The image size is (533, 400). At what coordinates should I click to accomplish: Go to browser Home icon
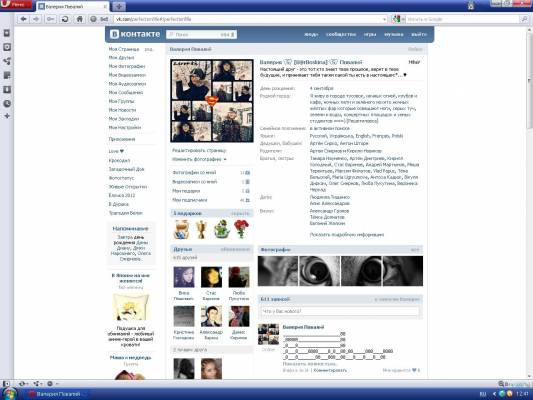point(79,19)
